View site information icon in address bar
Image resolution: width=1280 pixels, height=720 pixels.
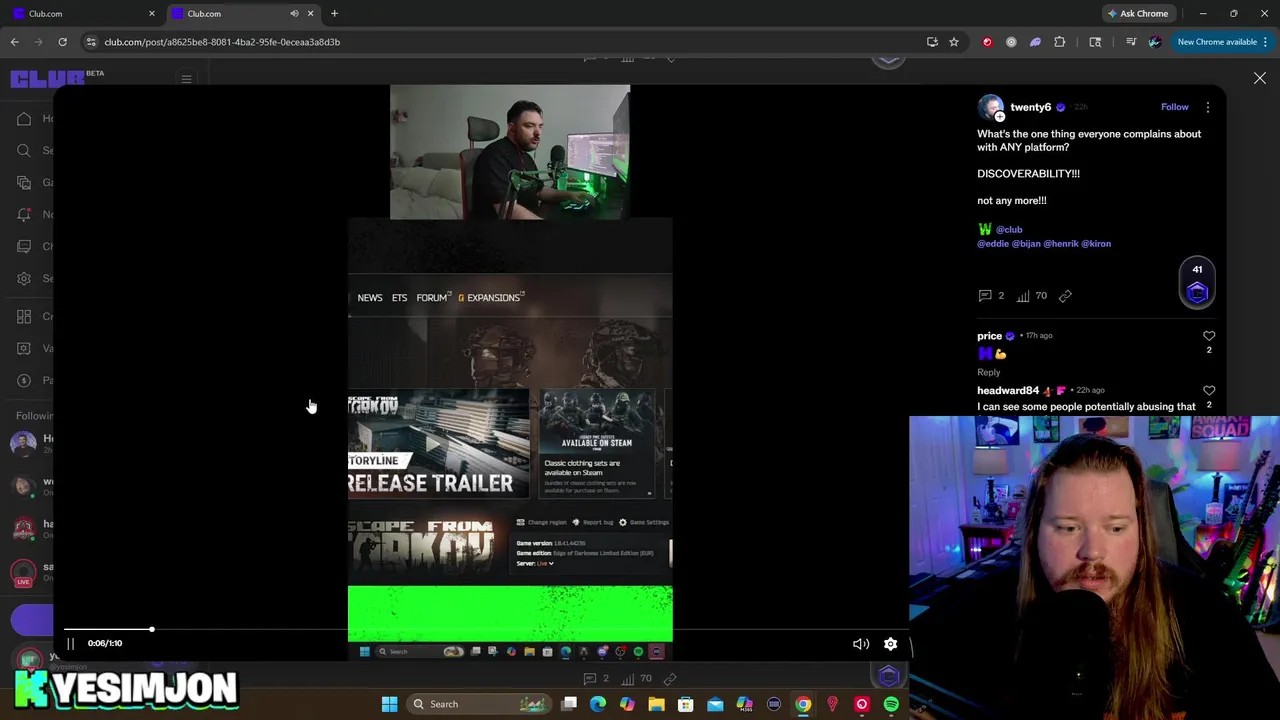coord(91,42)
